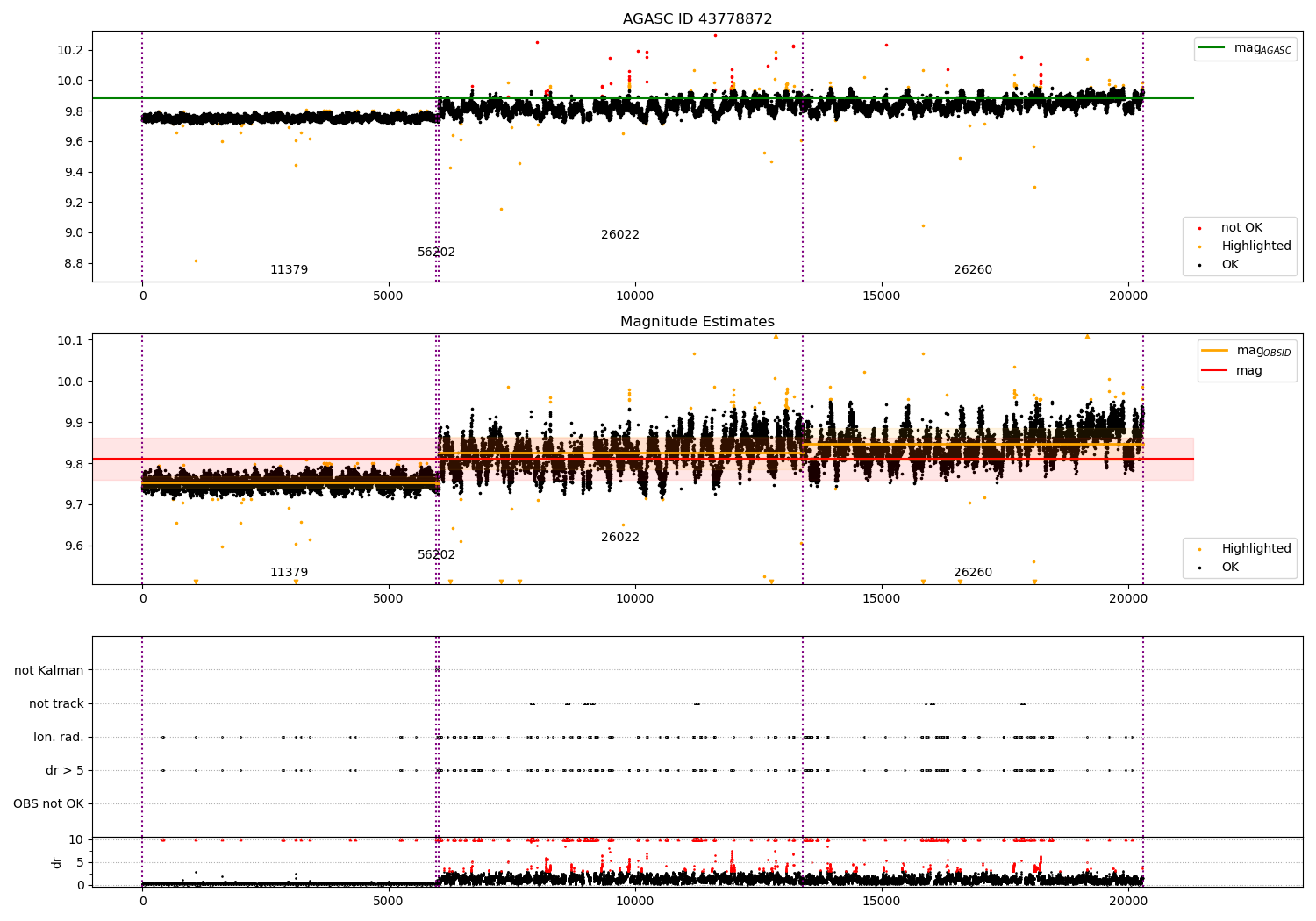Viewport: 1316px width, 921px height.
Task: Click OBSID label 26022 in the top plot
Action: pyautogui.click(x=620, y=235)
